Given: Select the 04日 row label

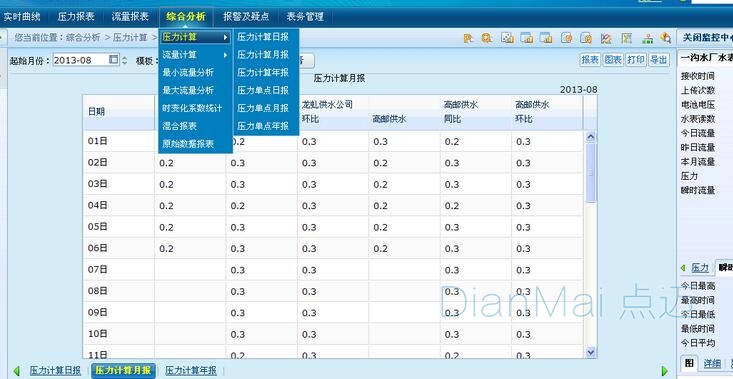Looking at the screenshot, I should pos(98,205).
